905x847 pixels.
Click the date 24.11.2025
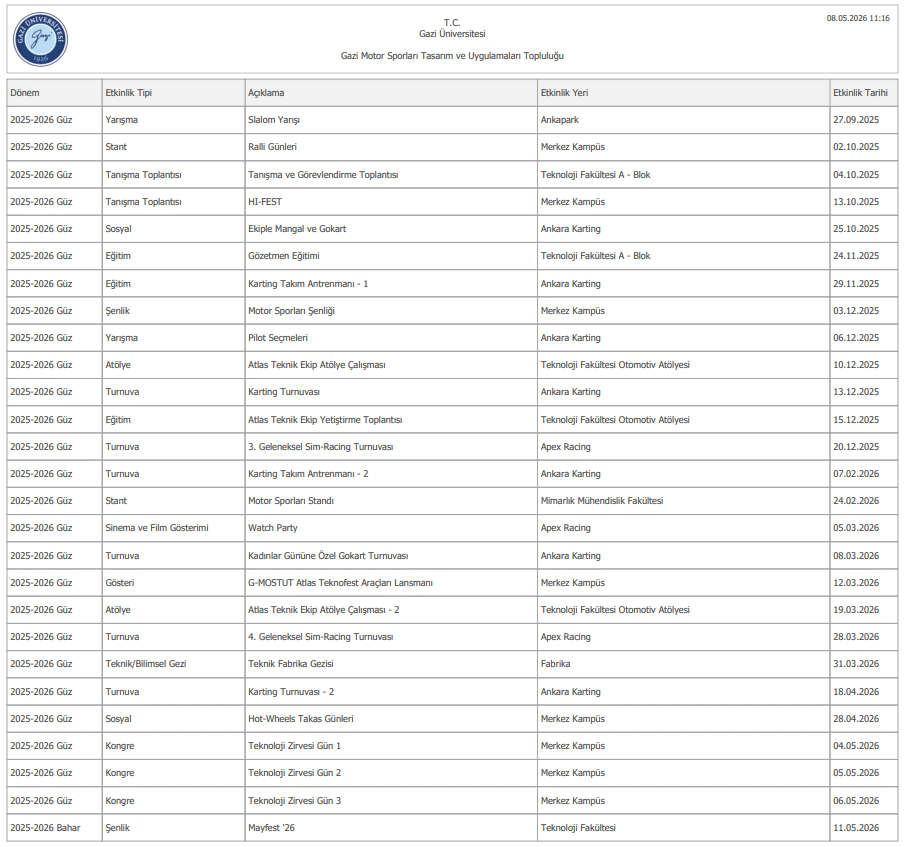pyautogui.click(x=856, y=256)
